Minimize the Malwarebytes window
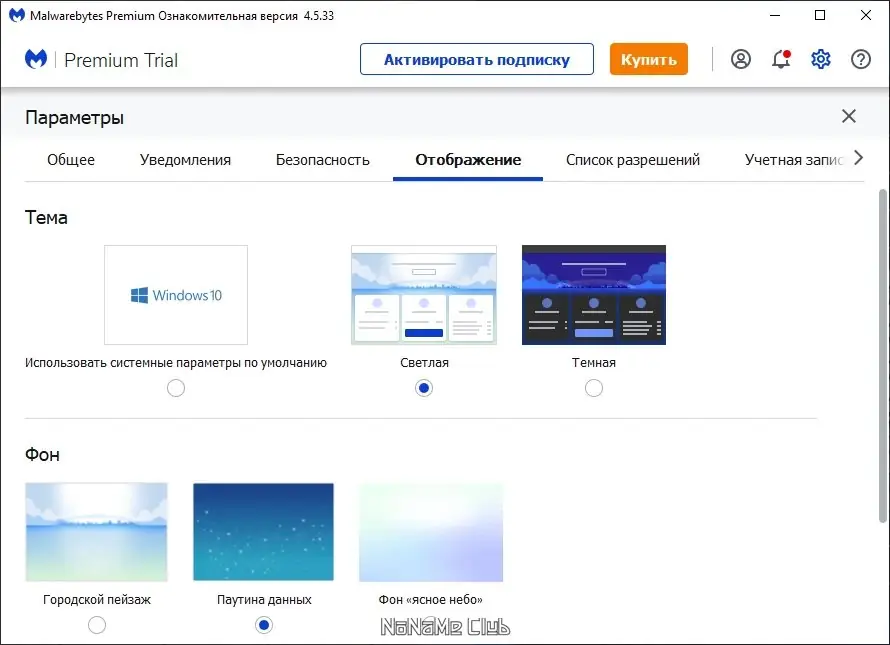 (775, 15)
